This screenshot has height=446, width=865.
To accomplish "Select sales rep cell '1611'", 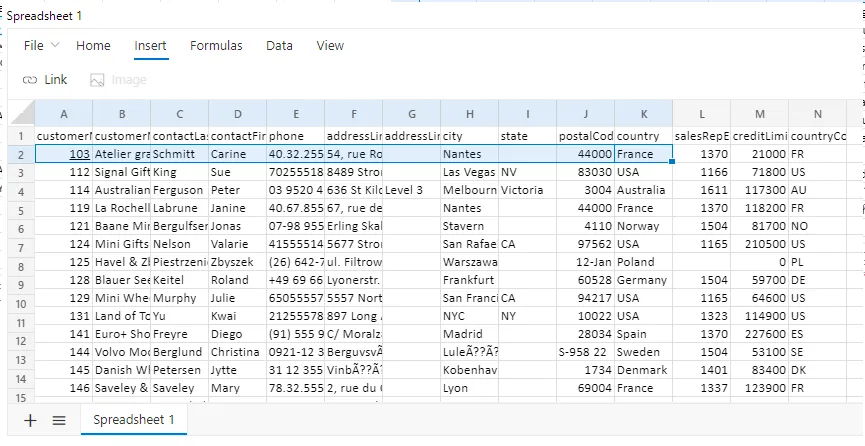I will click(702, 190).
